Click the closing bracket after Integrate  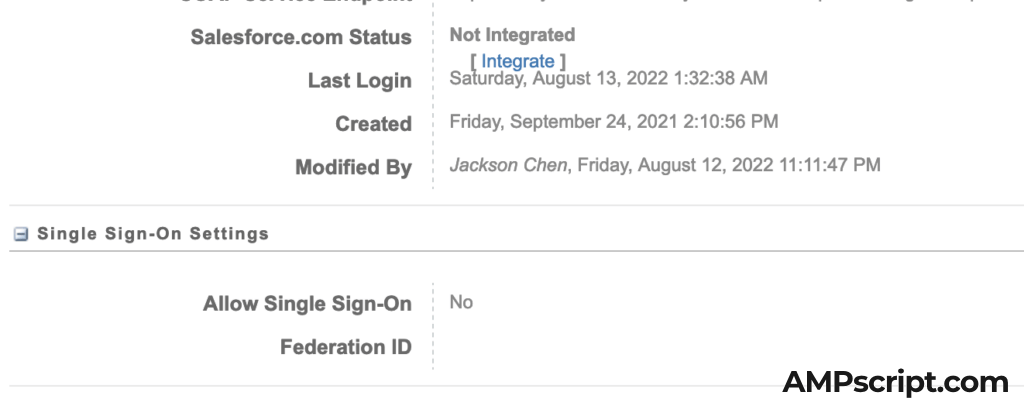tap(563, 62)
